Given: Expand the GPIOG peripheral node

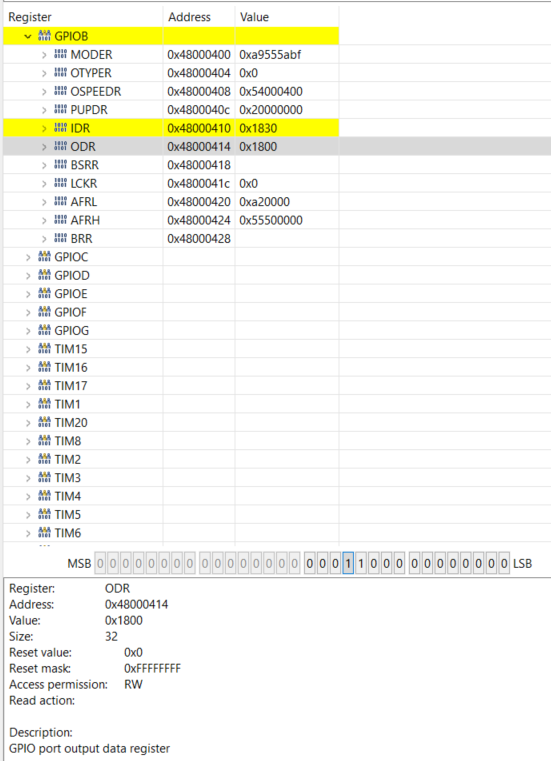Looking at the screenshot, I should click(28, 331).
